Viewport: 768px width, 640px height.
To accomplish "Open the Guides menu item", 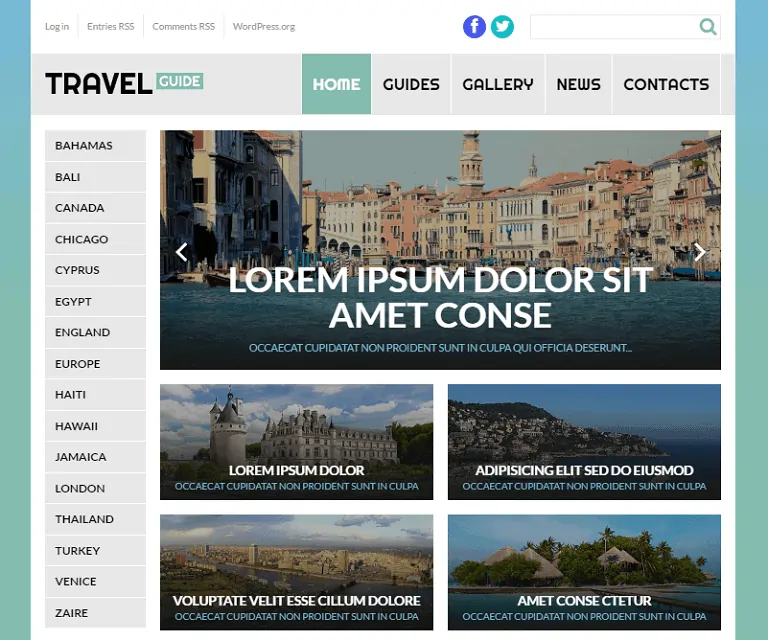I will (411, 84).
